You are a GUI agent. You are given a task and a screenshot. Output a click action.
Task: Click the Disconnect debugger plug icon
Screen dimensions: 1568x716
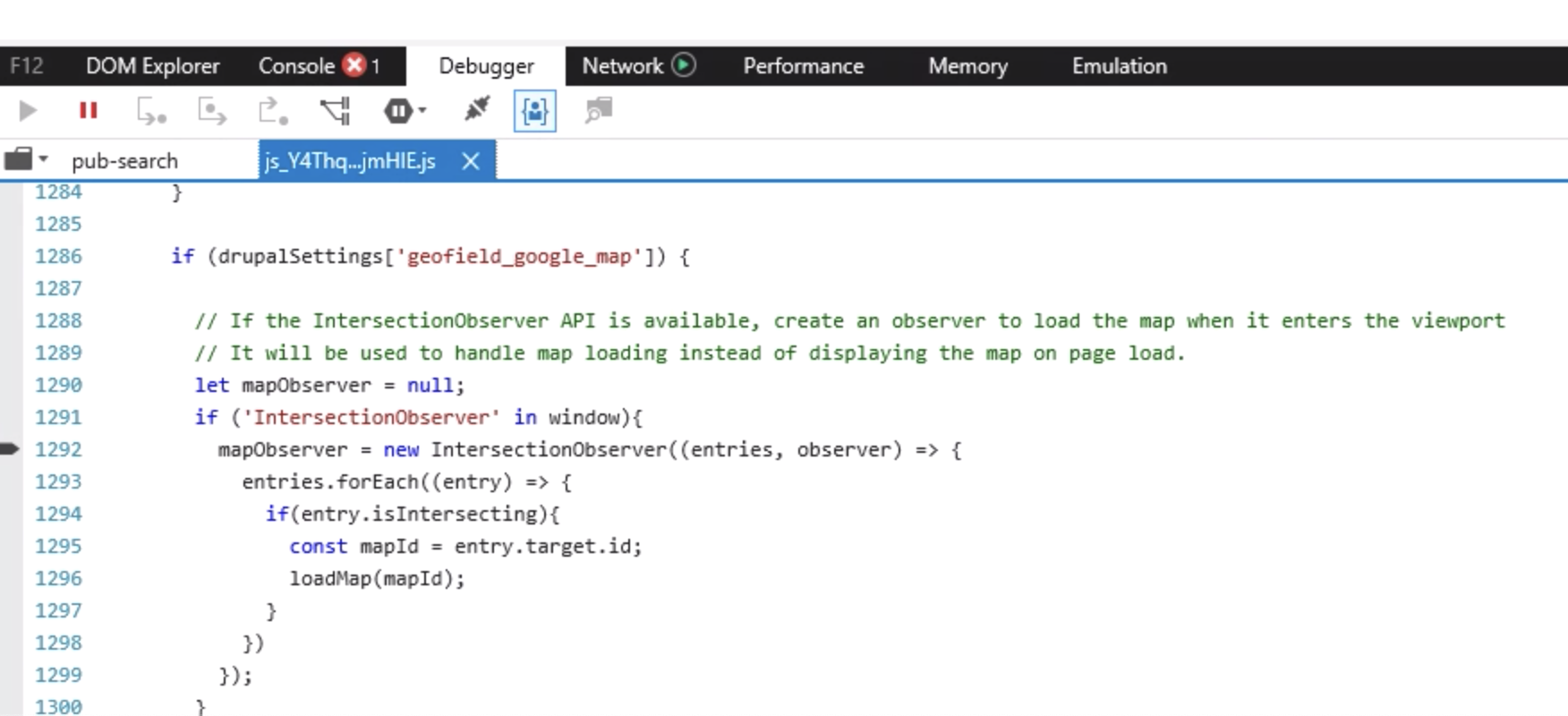point(476,110)
